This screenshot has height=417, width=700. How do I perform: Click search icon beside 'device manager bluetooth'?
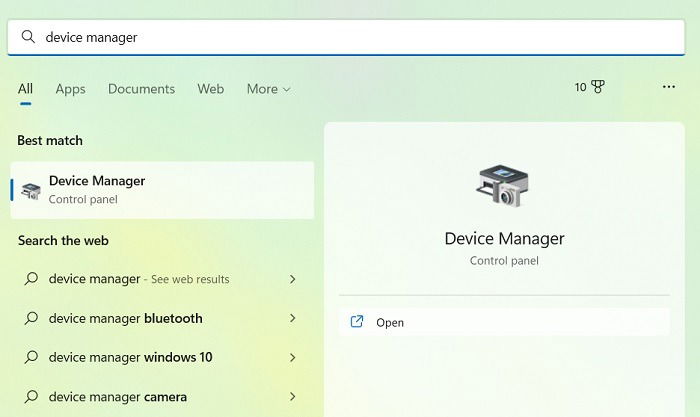click(31, 318)
